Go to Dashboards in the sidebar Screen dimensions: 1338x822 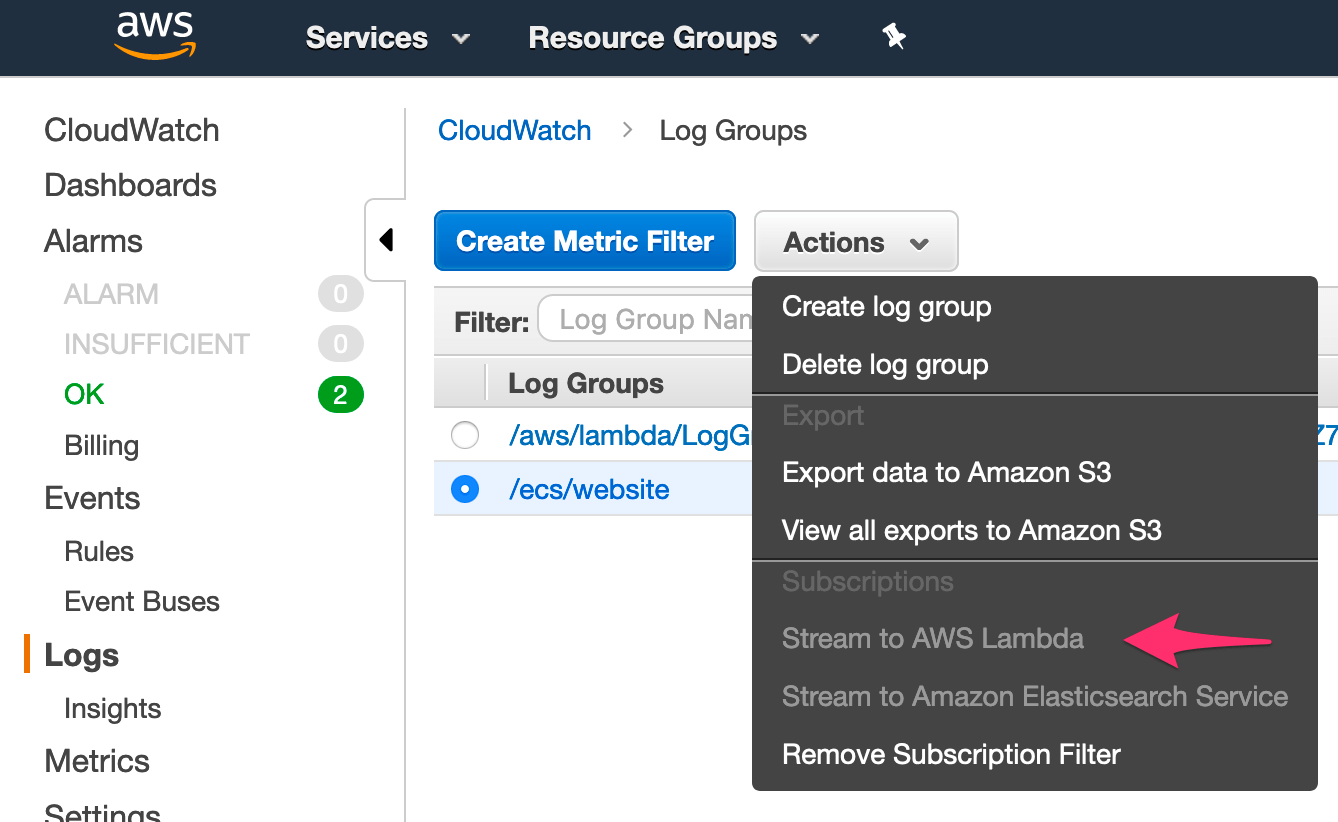(x=130, y=185)
